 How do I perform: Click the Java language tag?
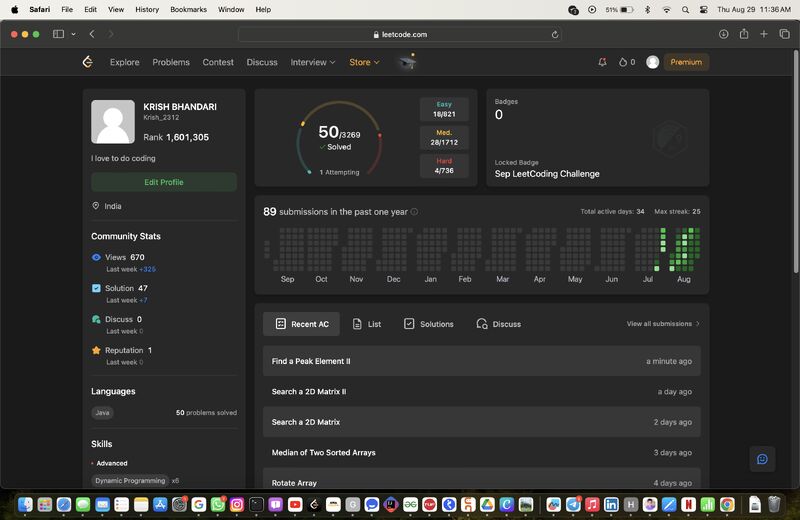[103, 413]
